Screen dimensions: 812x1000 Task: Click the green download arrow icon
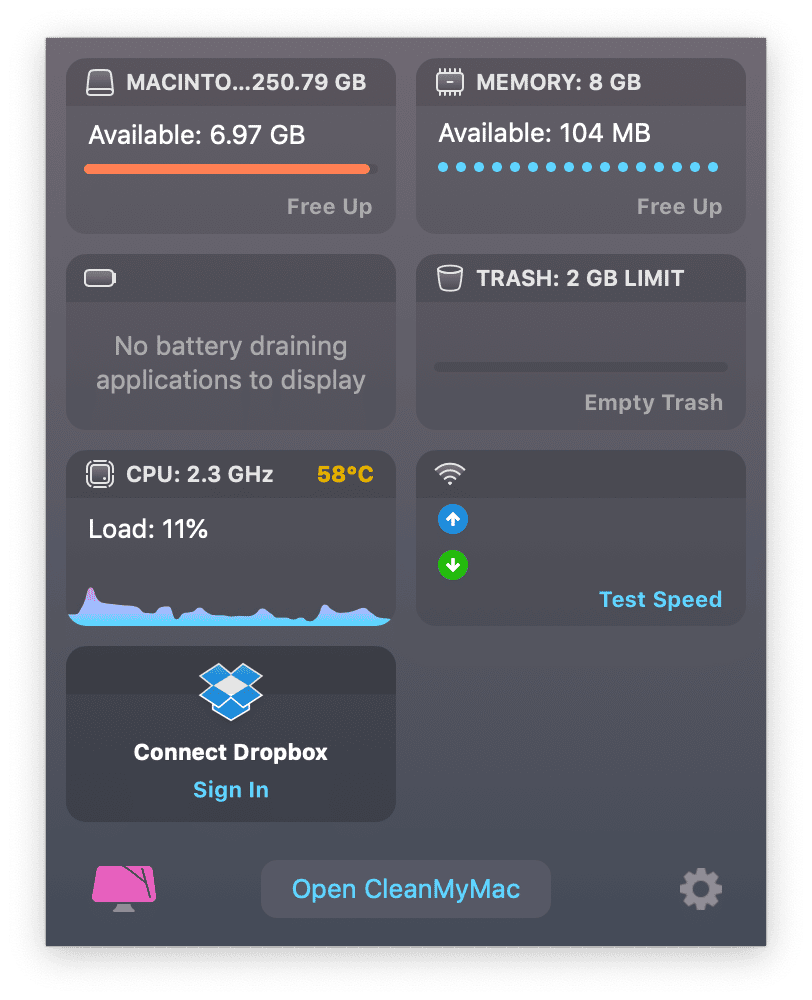(453, 566)
